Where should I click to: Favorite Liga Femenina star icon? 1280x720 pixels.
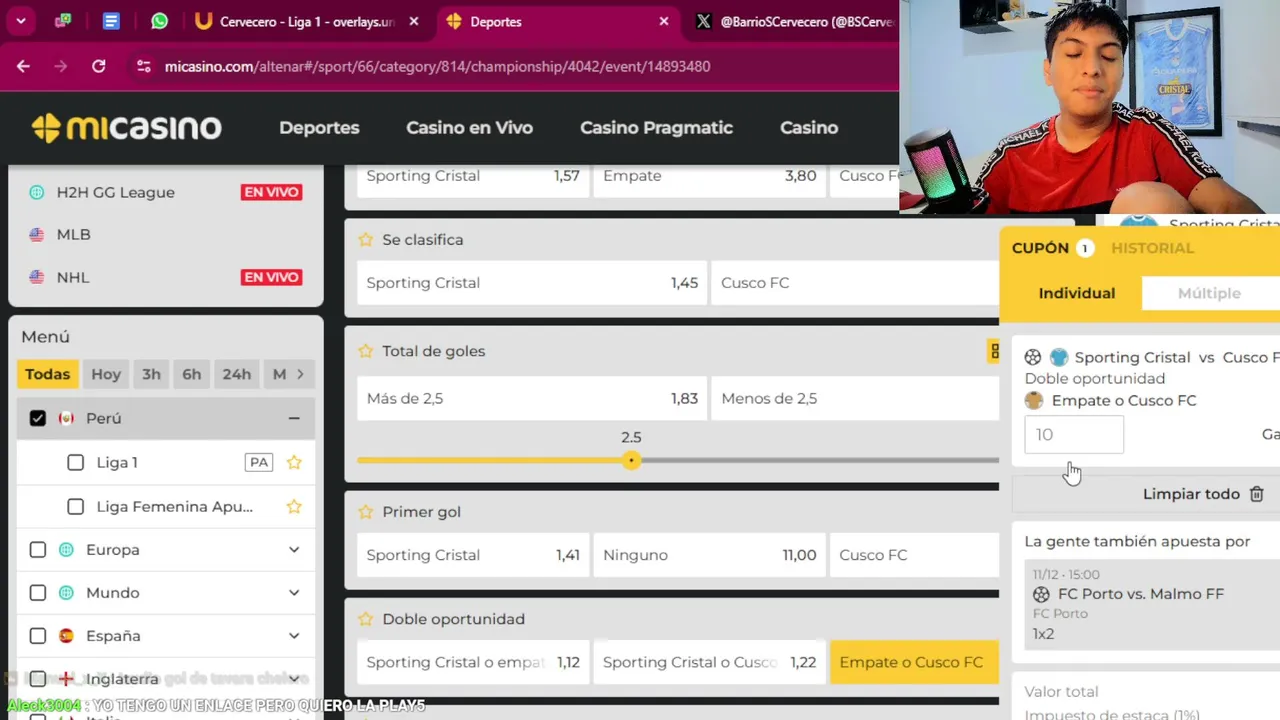click(x=294, y=507)
